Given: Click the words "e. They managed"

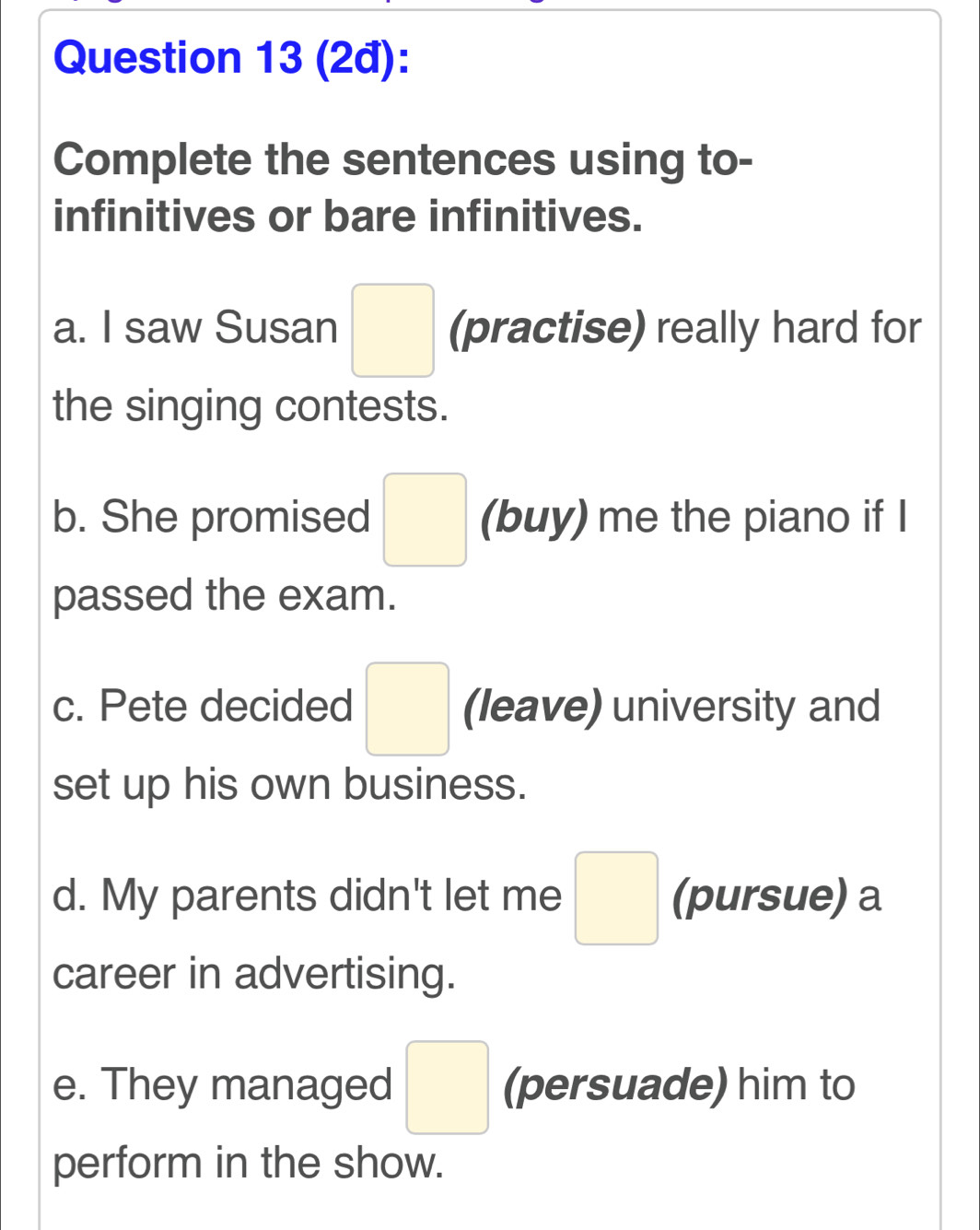Looking at the screenshot, I should pos(223,1085).
